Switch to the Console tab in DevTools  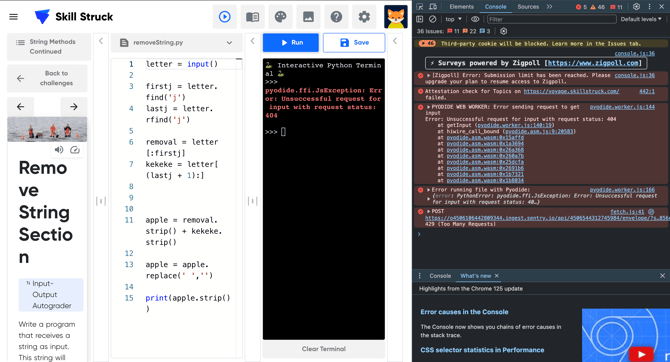pyautogui.click(x=496, y=6)
